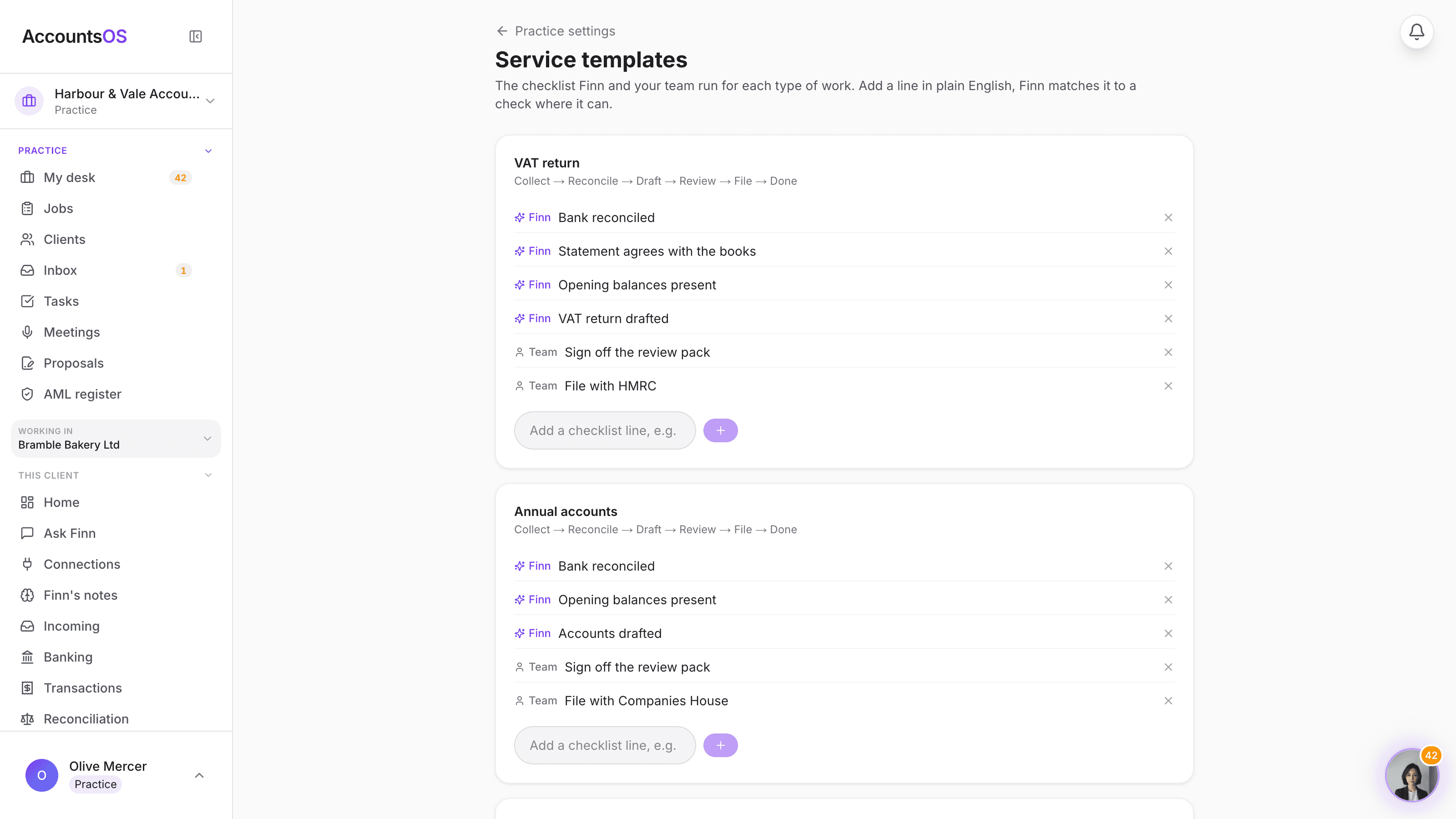1456x819 pixels.
Task: Remove Statement agrees with the books line
Action: (1168, 252)
